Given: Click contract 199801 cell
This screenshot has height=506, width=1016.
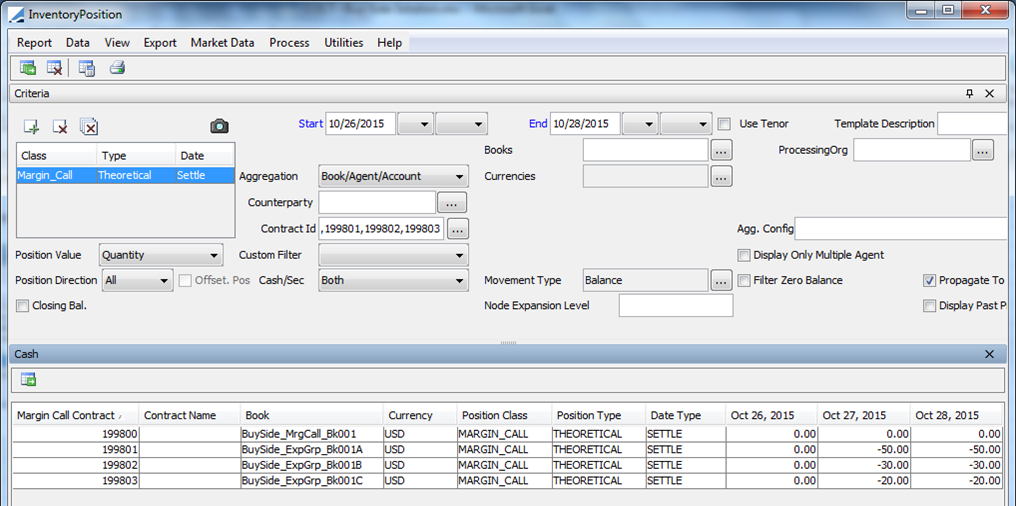Looking at the screenshot, I should 75,449.
